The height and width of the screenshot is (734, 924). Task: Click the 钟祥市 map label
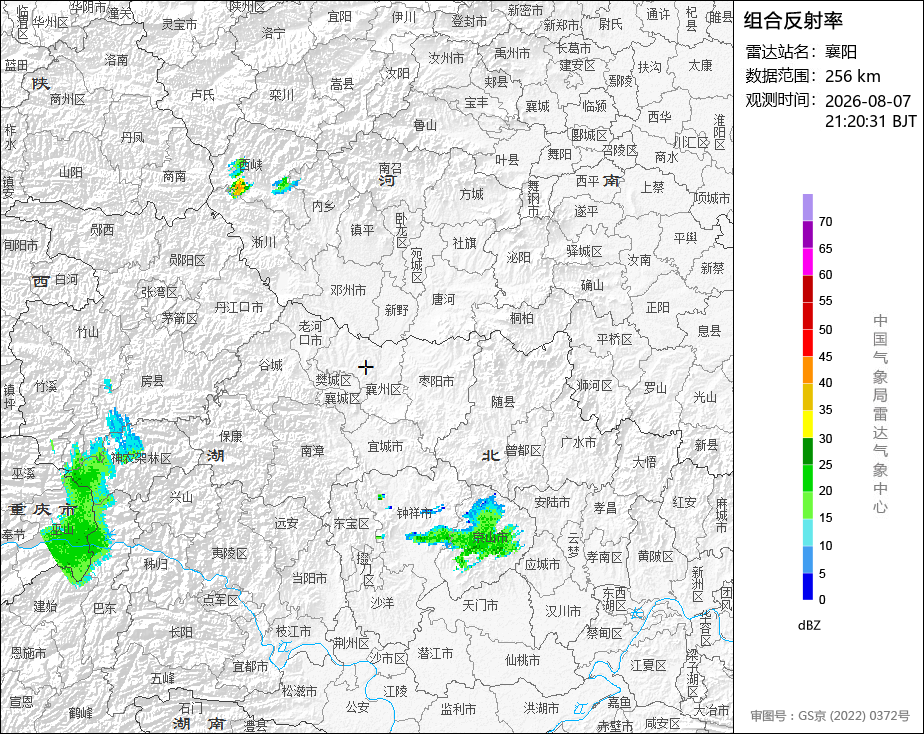(x=414, y=513)
